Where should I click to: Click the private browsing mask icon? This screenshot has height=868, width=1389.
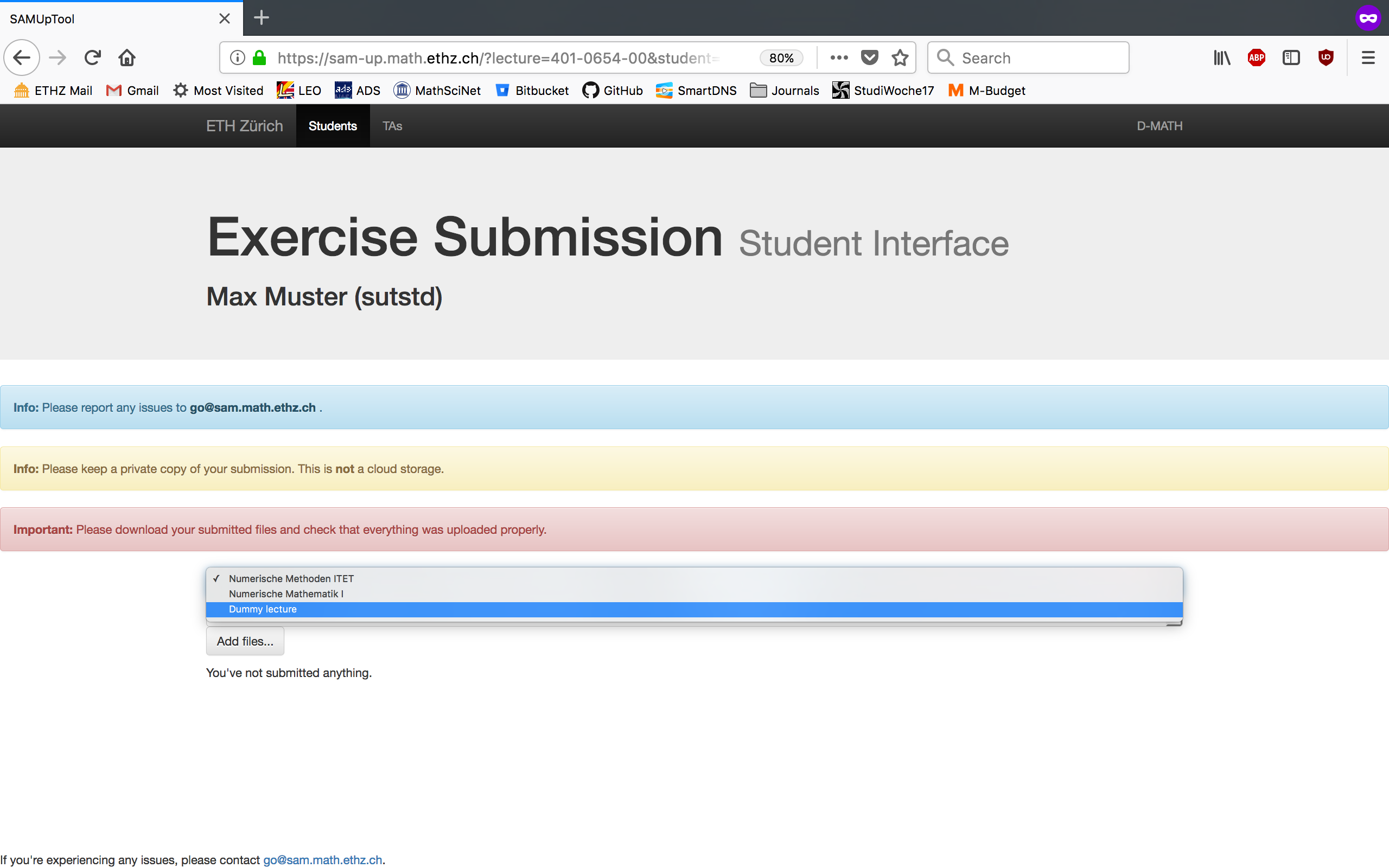[x=1368, y=18]
